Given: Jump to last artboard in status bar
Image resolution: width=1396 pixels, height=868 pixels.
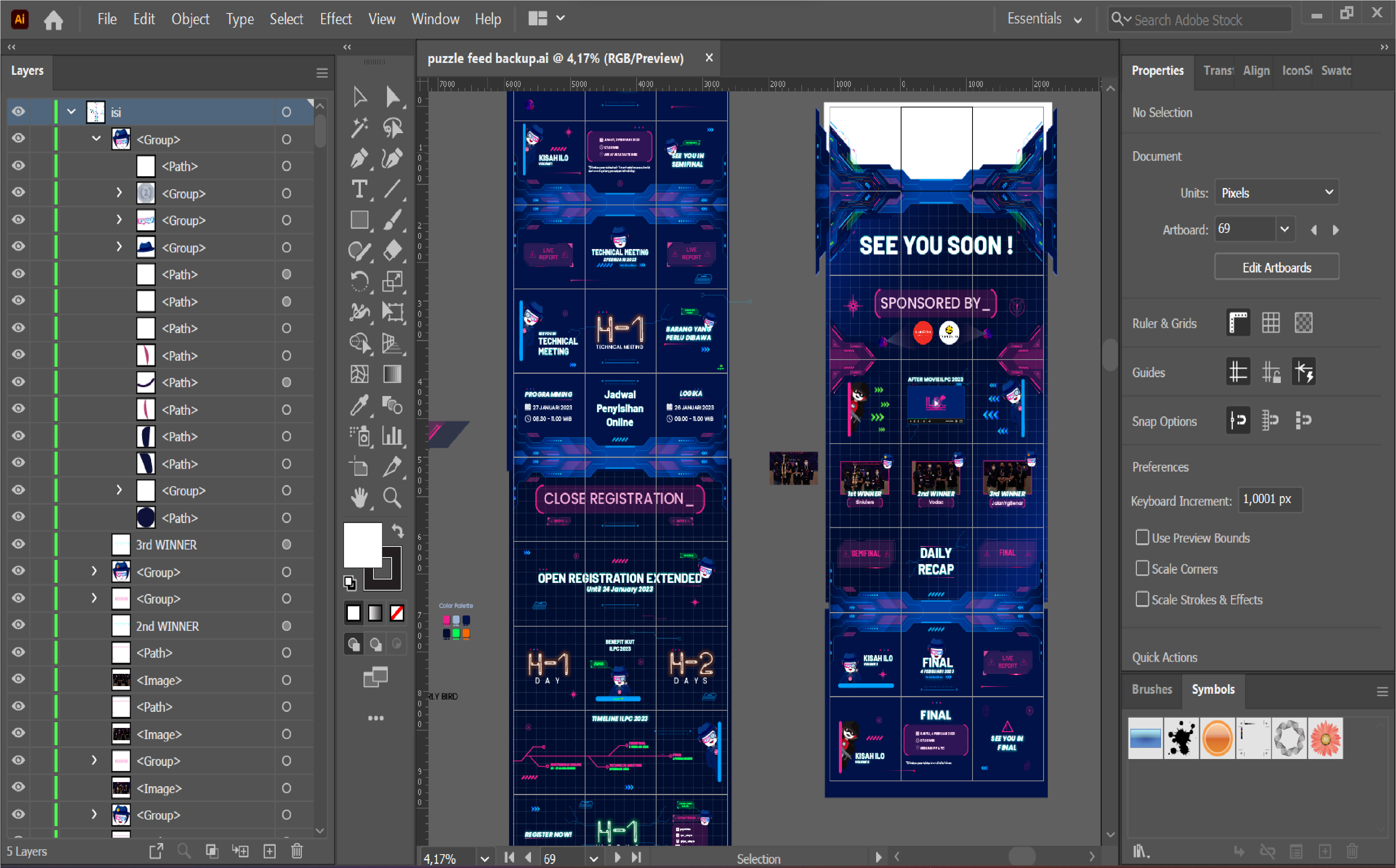Looking at the screenshot, I should click(636, 858).
